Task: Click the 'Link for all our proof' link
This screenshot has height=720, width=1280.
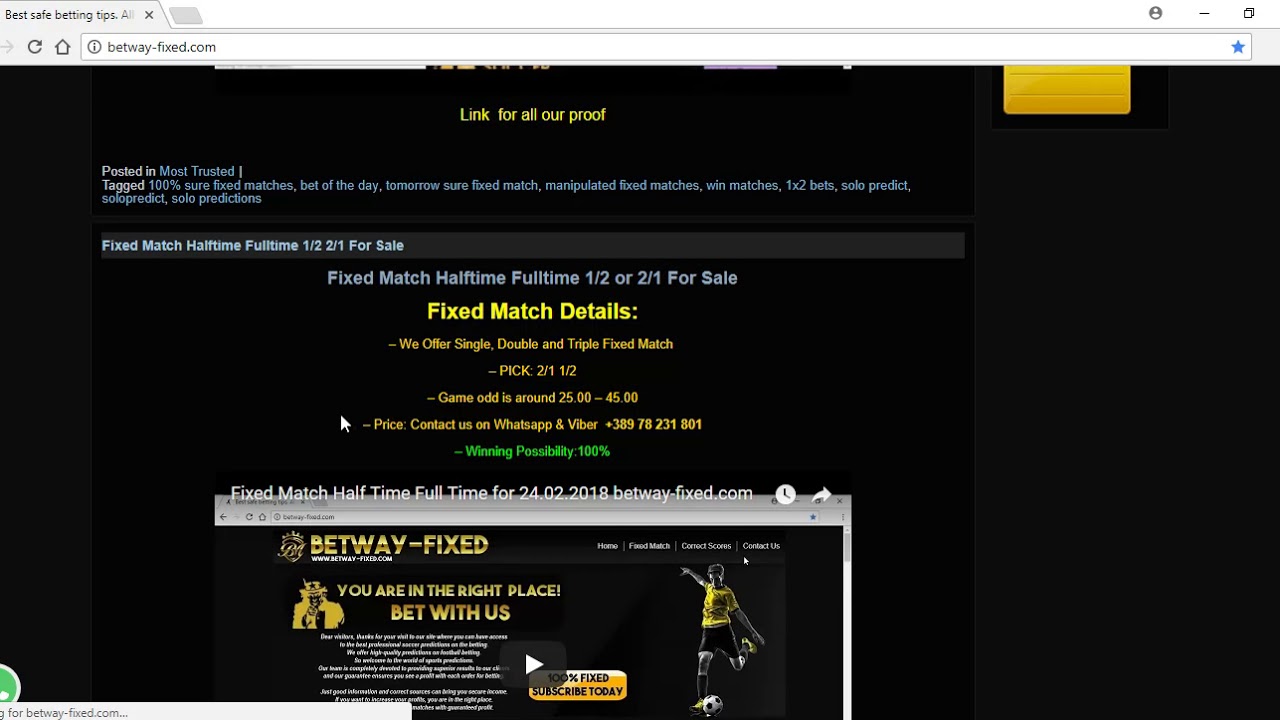Action: coord(532,115)
